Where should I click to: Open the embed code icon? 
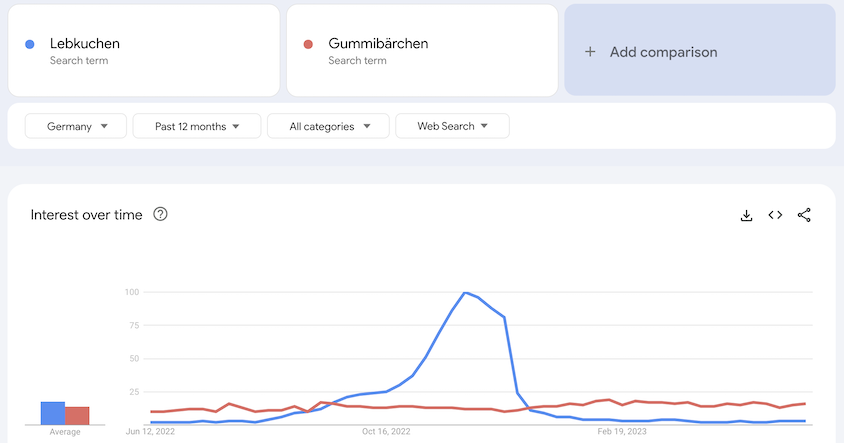[x=775, y=215]
